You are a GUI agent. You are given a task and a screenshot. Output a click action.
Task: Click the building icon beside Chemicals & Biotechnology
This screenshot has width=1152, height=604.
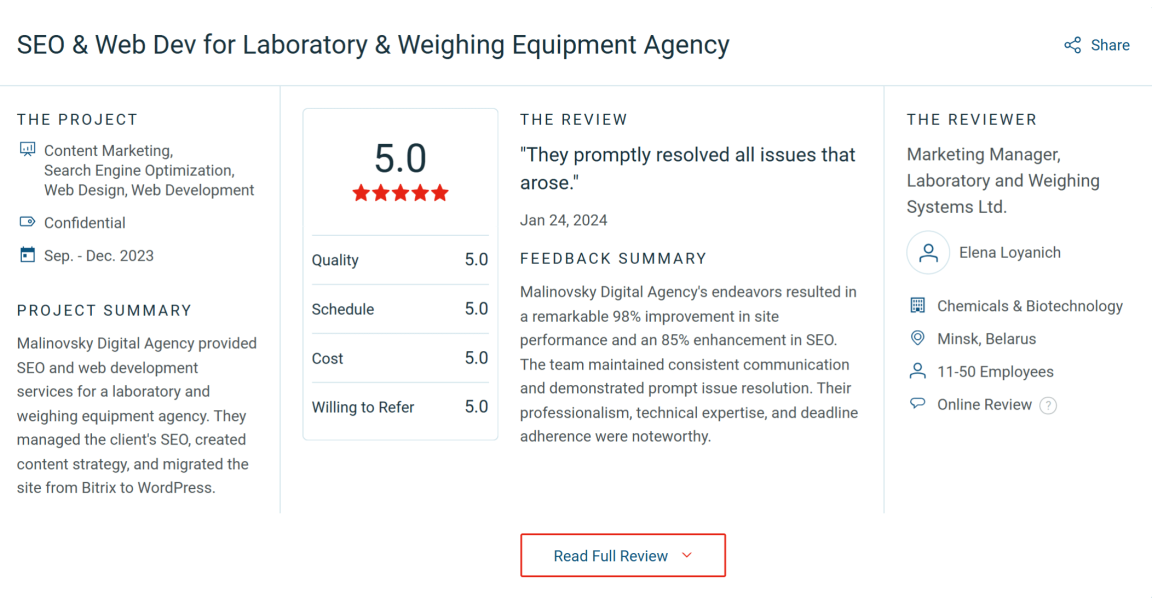917,305
